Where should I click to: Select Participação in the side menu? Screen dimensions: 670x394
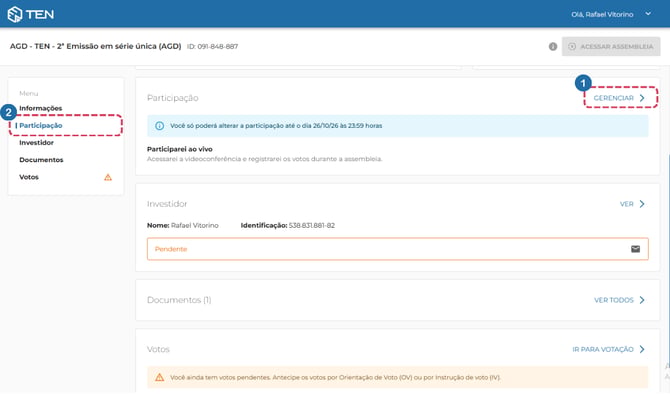pos(41,125)
